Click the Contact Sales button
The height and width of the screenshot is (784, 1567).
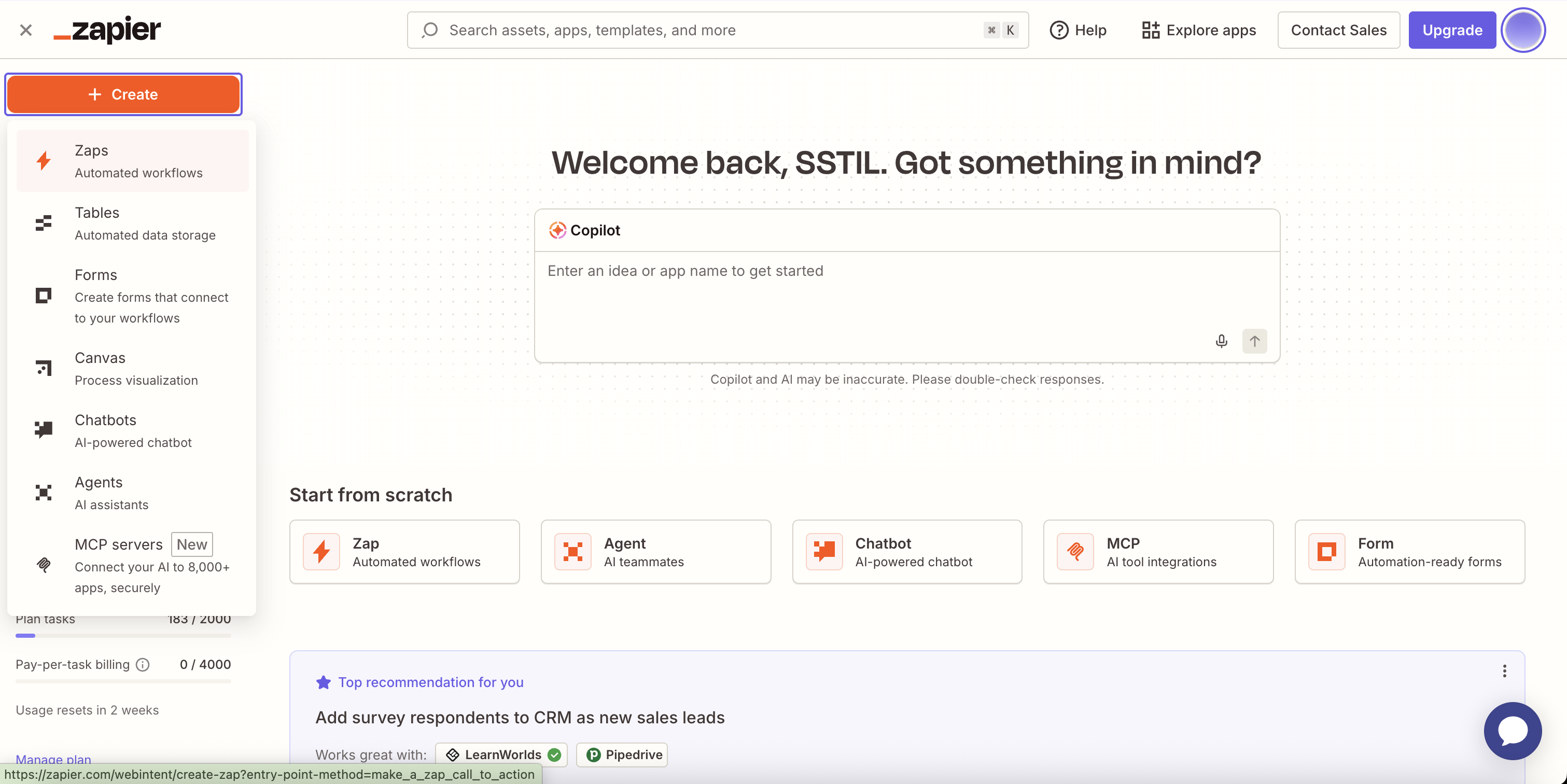(x=1338, y=30)
